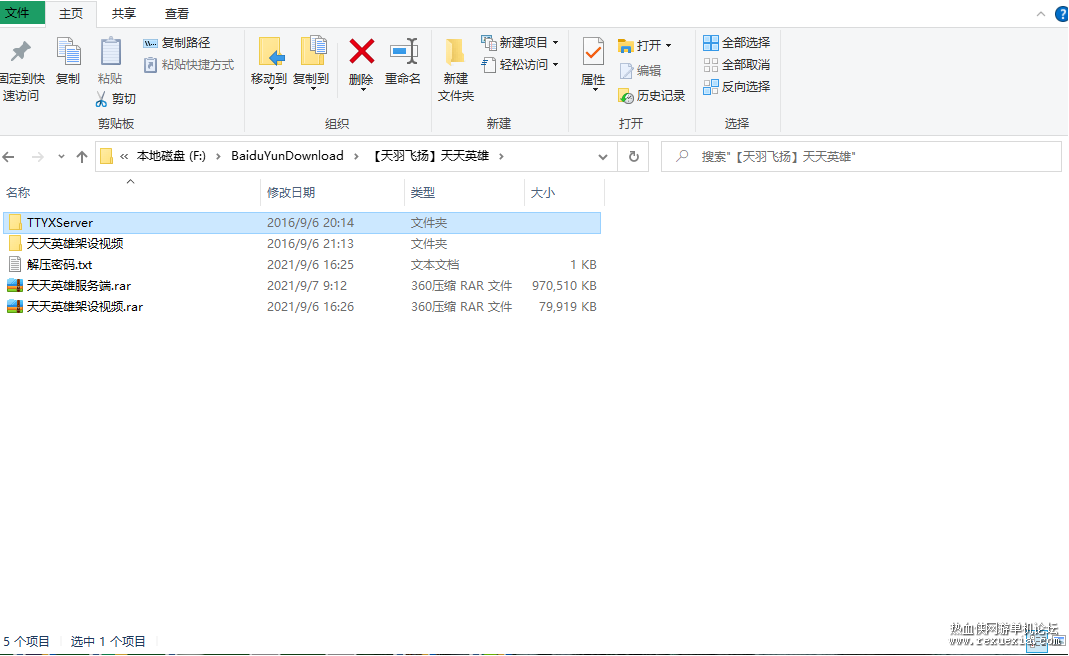Image resolution: width=1069 pixels, height=656 pixels.
Task: Click the refresh button beside address bar
Action: click(633, 157)
